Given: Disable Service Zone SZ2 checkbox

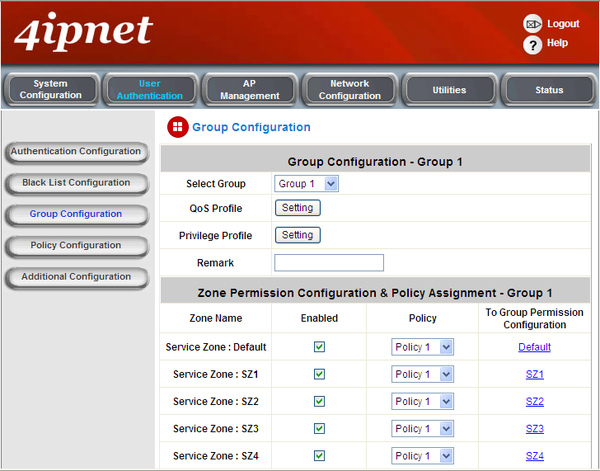Looking at the screenshot, I should tap(319, 401).
